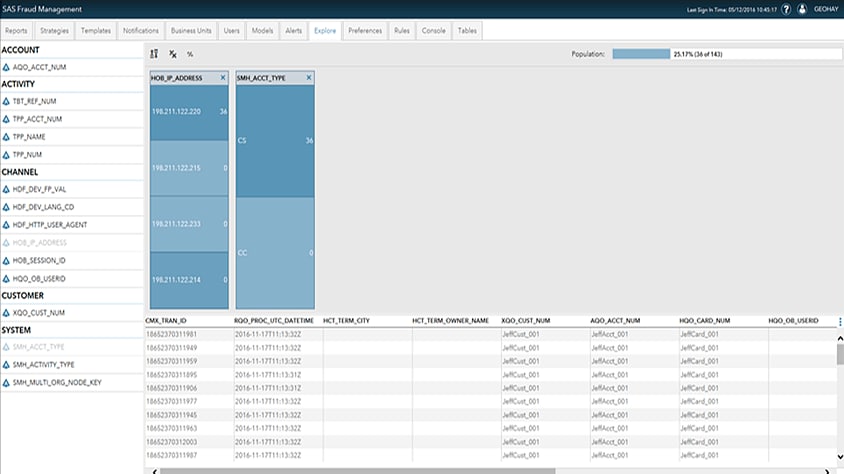The image size is (844, 474).
Task: Click the TPP_ACCT_NUM variable icon
Action: (6, 119)
